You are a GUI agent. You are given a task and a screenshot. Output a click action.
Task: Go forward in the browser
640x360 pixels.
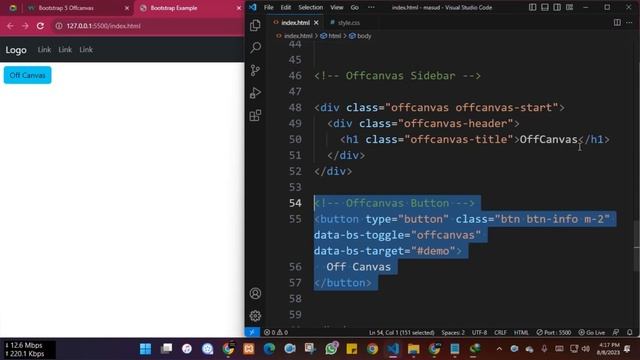(25, 26)
